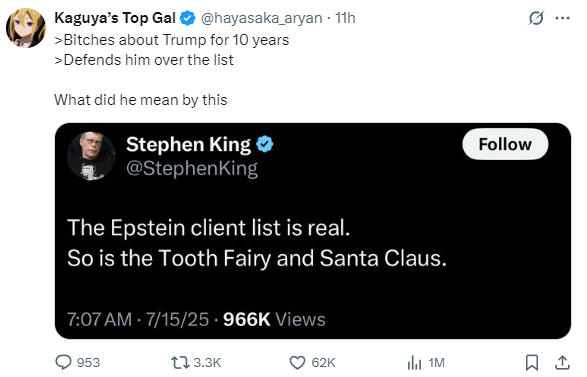Open the three-dot more options menu
The height and width of the screenshot is (377, 587).
tap(562, 18)
